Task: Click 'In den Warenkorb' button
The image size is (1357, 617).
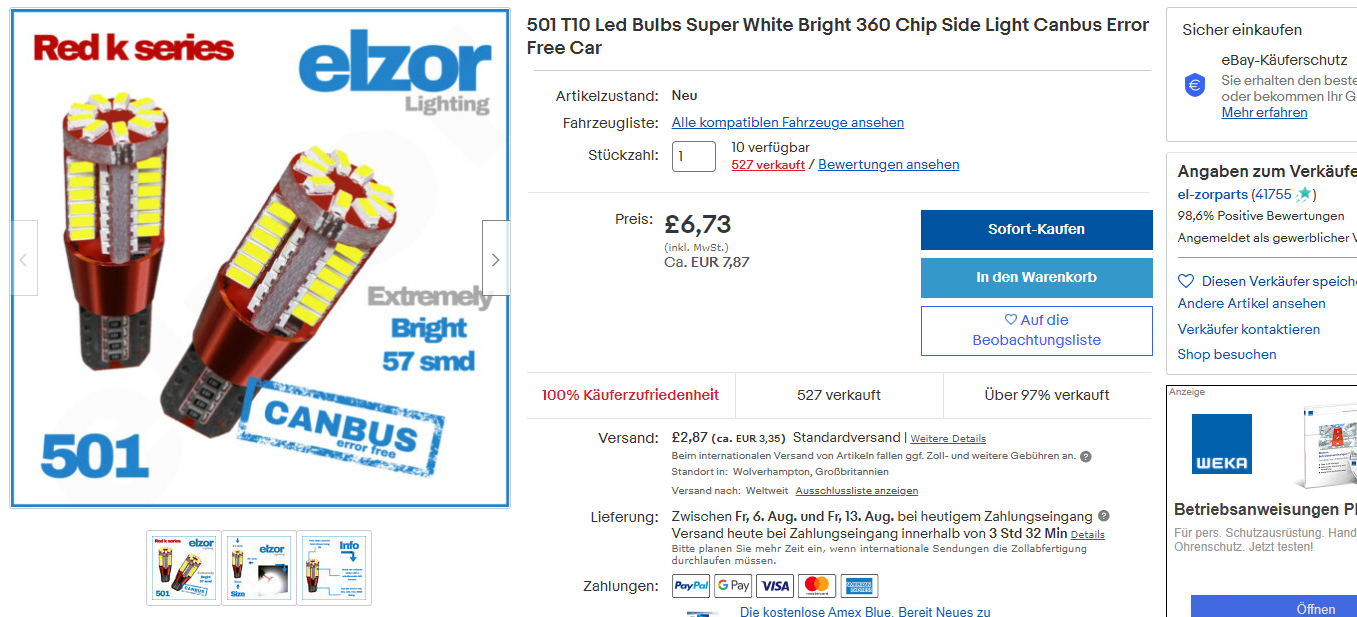Action: 1036,277
